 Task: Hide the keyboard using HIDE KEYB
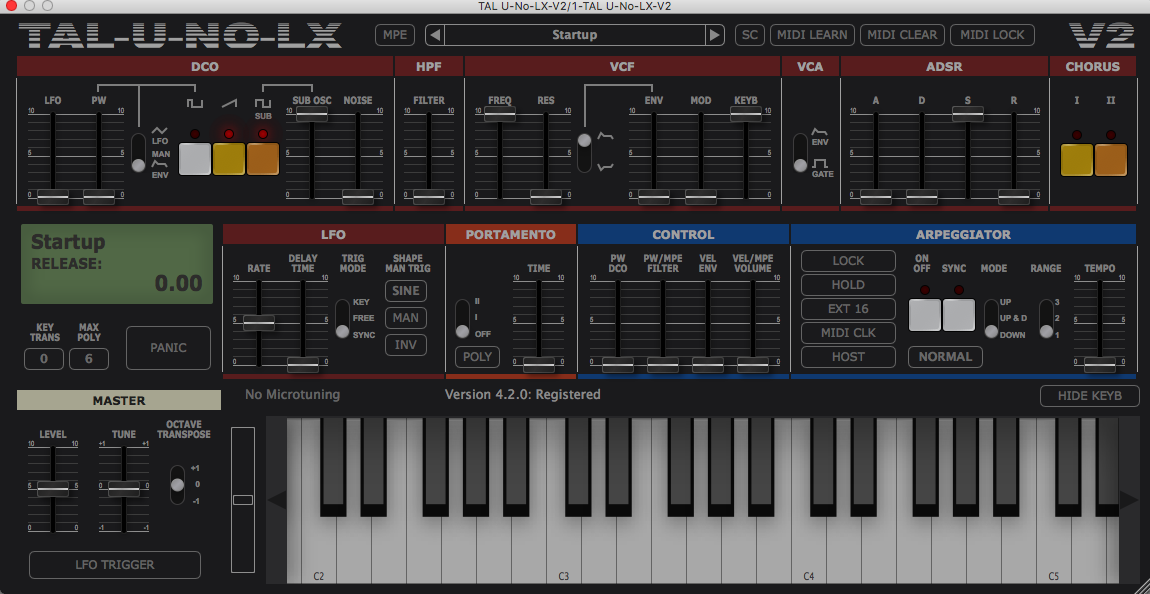click(1089, 396)
